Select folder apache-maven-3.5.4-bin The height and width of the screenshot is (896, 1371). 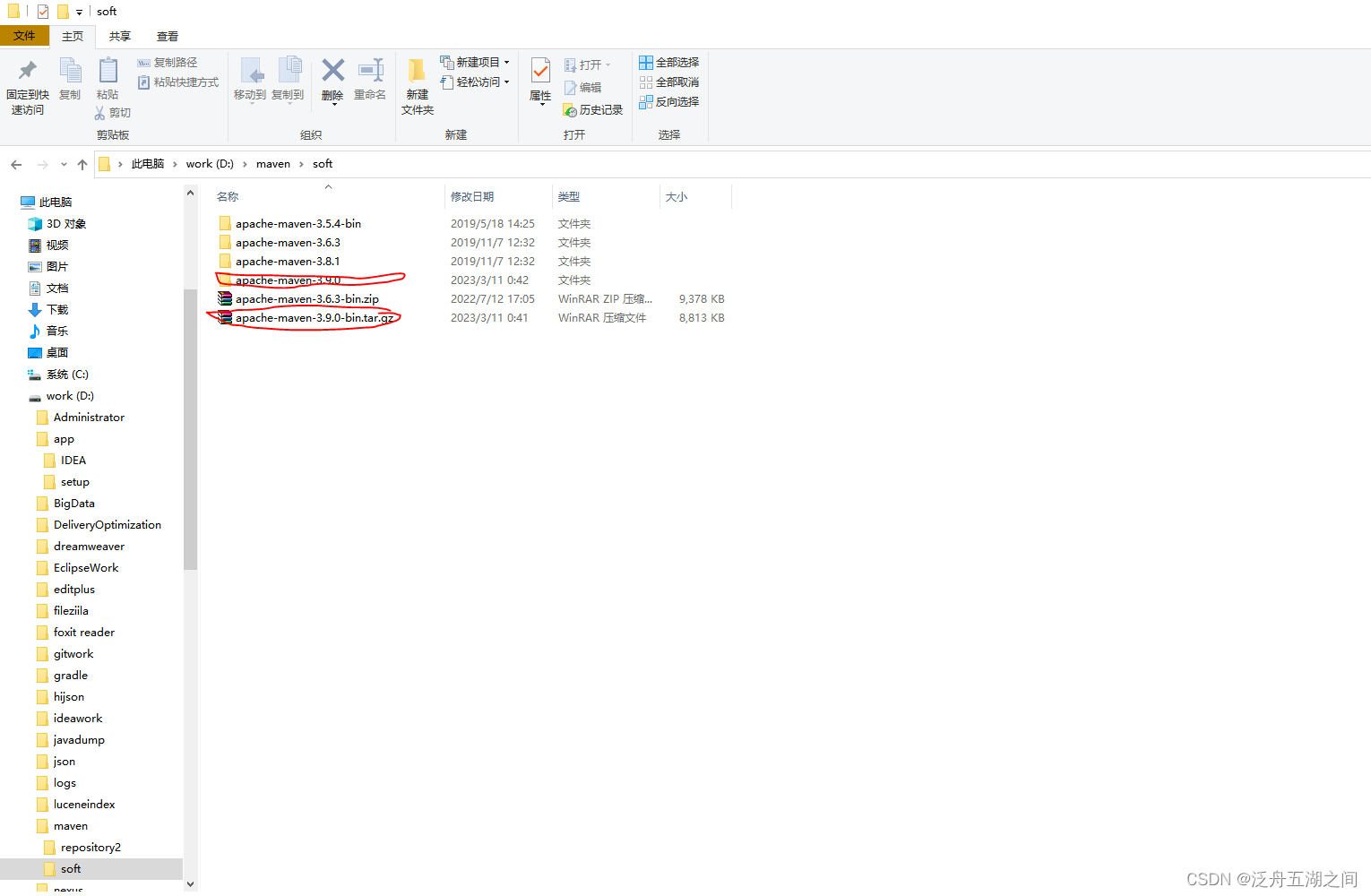click(298, 224)
